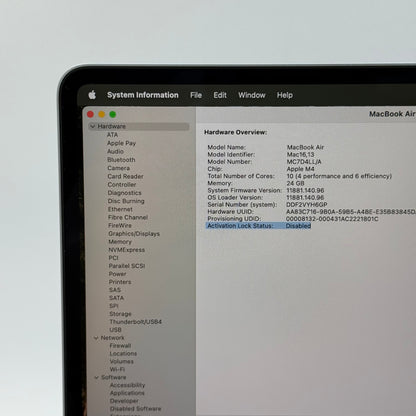Select Thunderbolt/USB4 in the sidebar
The width and height of the screenshot is (416, 416).
136,322
